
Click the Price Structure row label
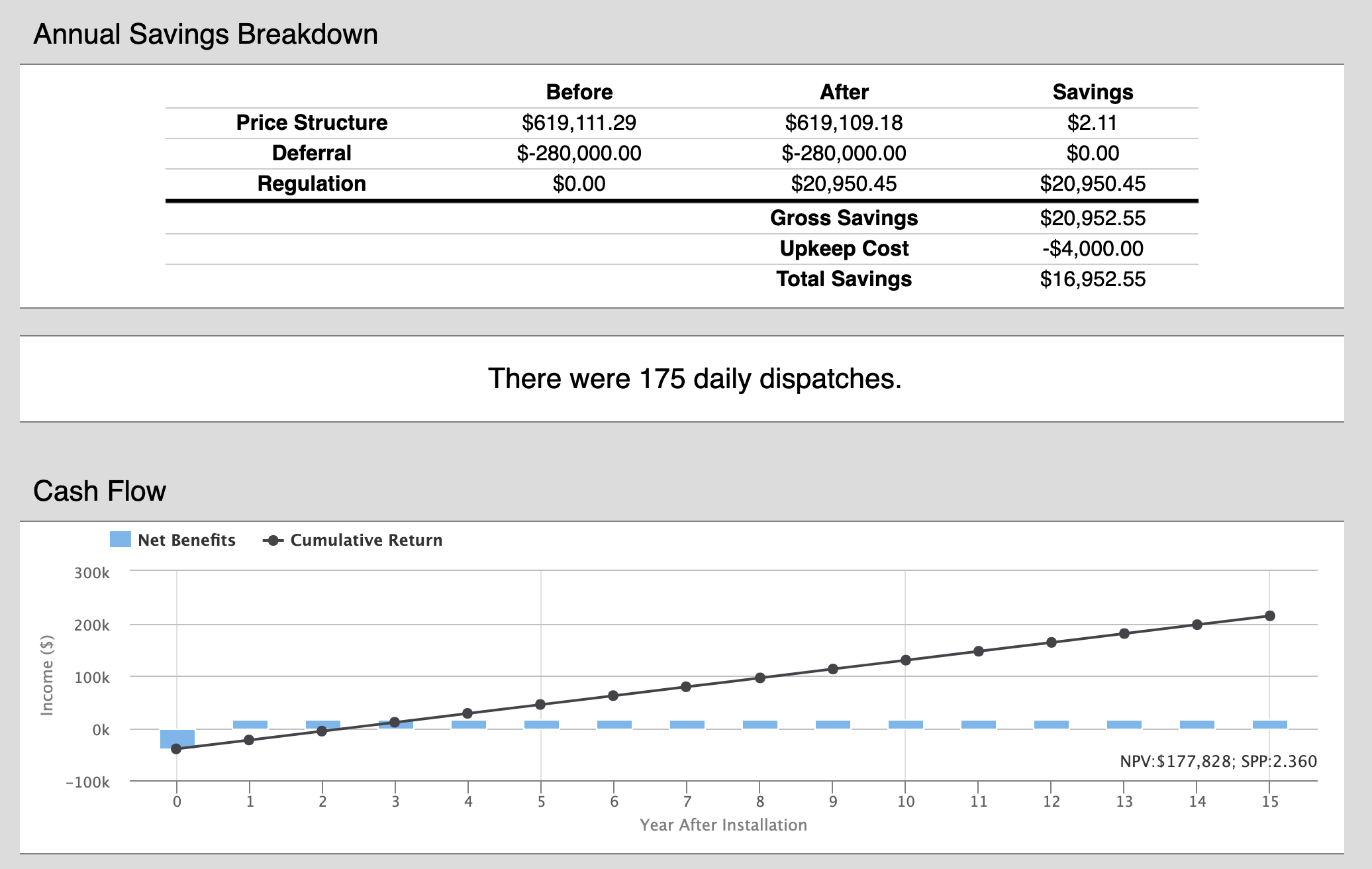(311, 123)
